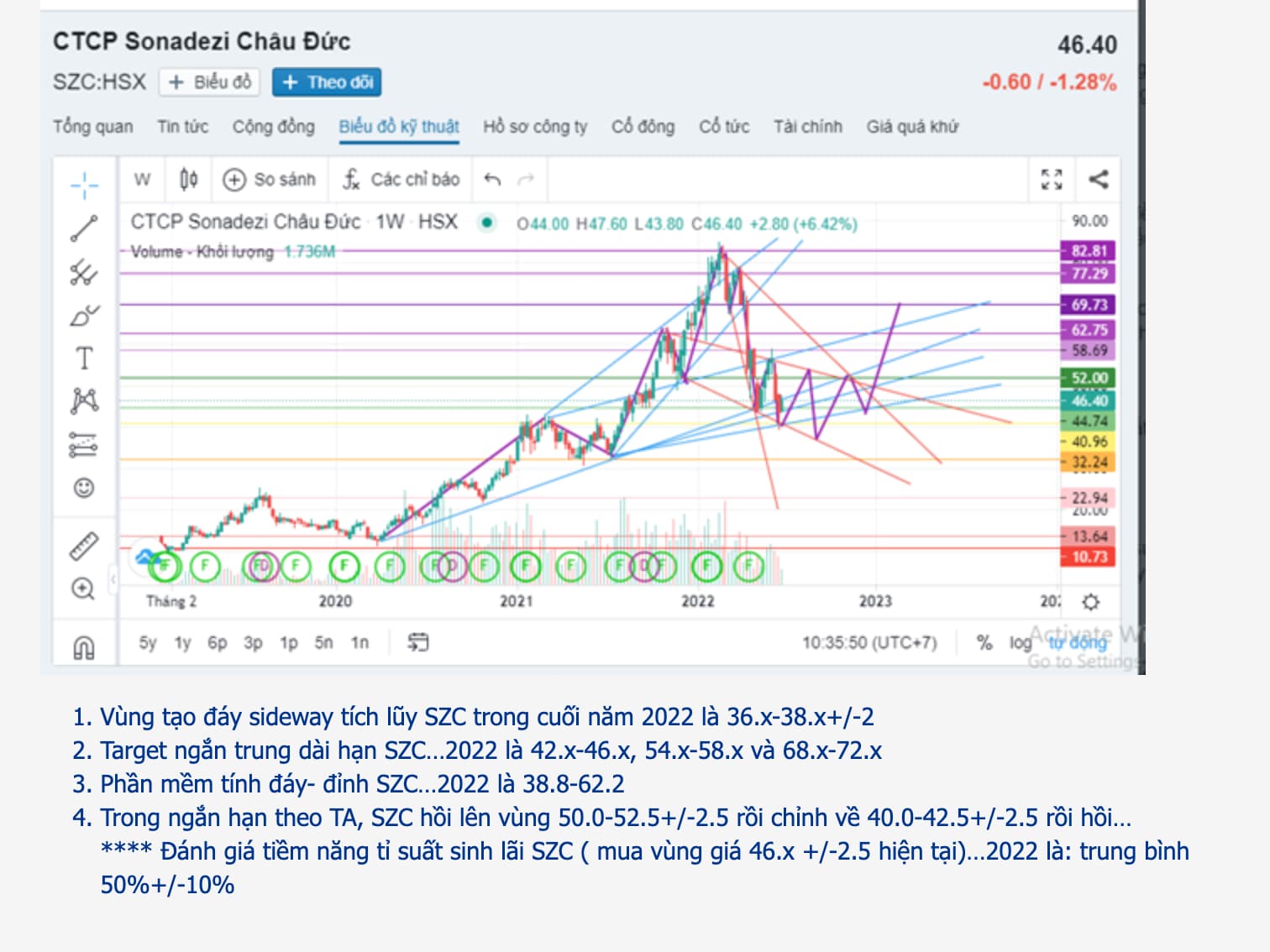Undo the last chart action
The height and width of the screenshot is (952, 1270).
point(493,179)
